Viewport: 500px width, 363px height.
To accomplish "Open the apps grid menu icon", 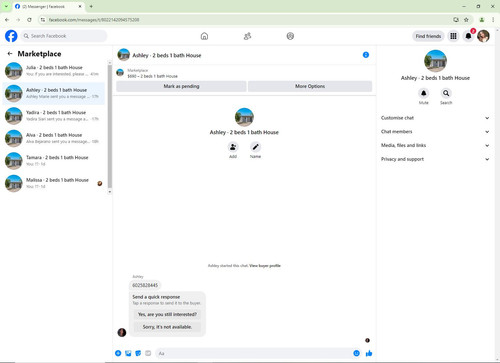I will click(x=453, y=36).
